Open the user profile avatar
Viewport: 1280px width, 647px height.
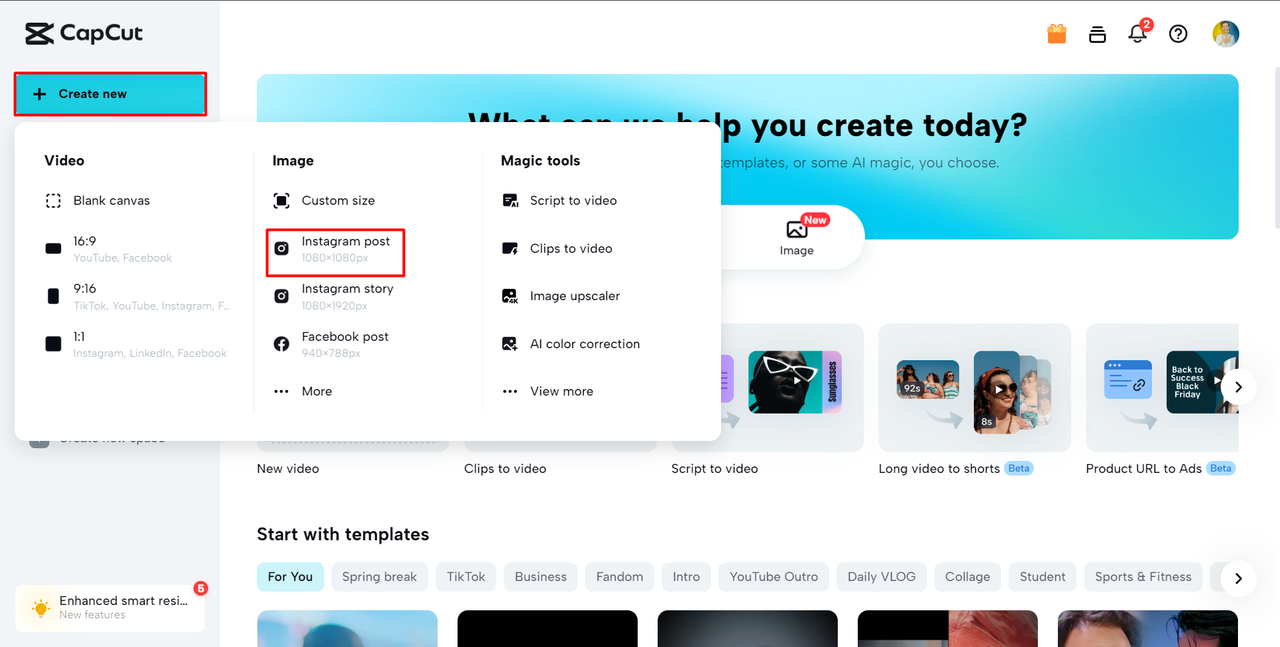pos(1226,34)
